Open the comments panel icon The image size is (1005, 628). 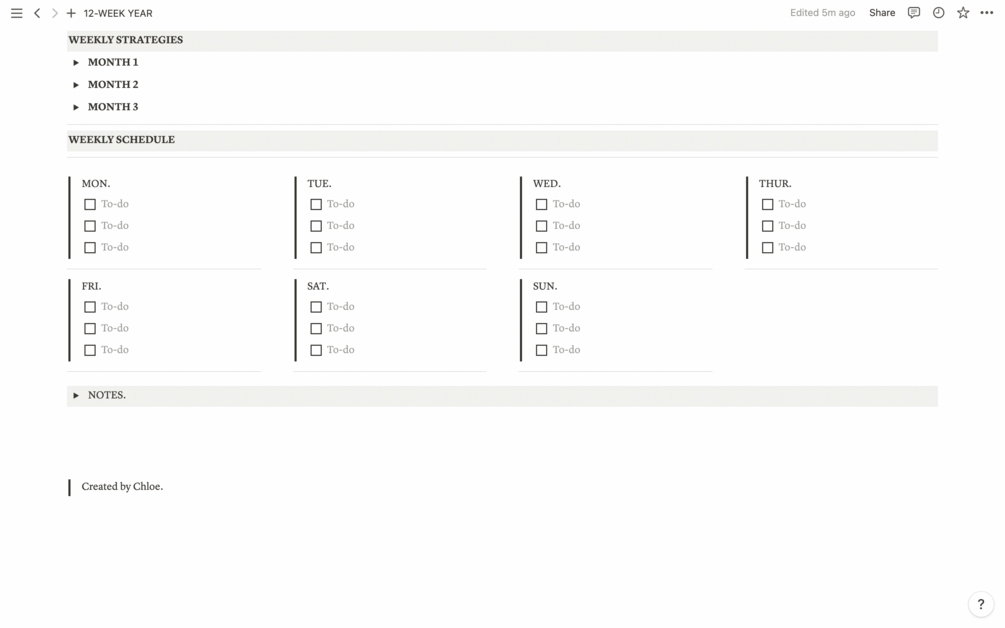(x=913, y=13)
